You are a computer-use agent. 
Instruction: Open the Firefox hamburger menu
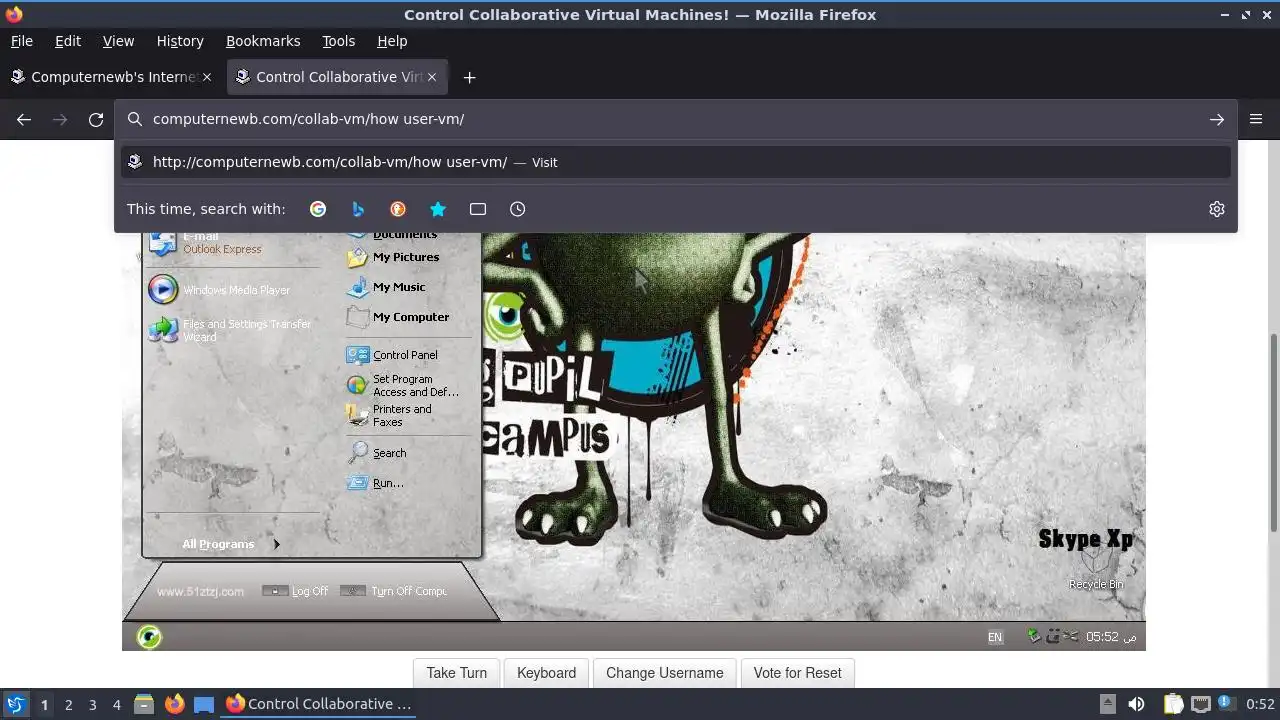pos(1256,119)
